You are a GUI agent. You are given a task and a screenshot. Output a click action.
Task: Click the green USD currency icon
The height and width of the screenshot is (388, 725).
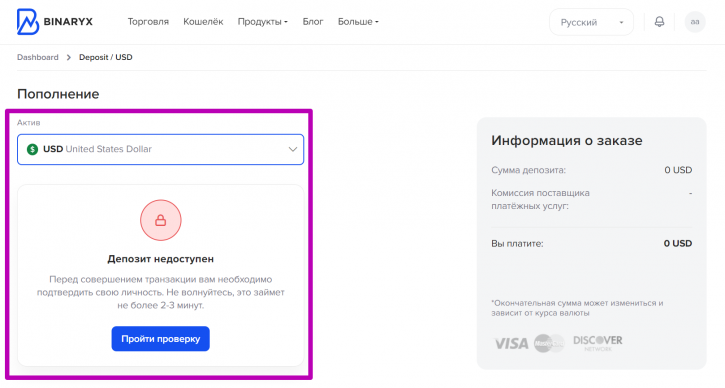pyautogui.click(x=32, y=149)
